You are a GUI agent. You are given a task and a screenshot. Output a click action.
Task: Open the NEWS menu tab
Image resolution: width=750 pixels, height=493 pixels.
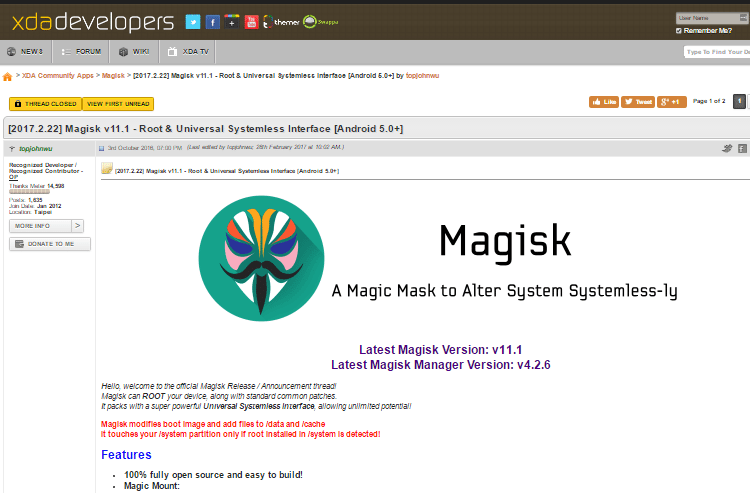[x=25, y=52]
